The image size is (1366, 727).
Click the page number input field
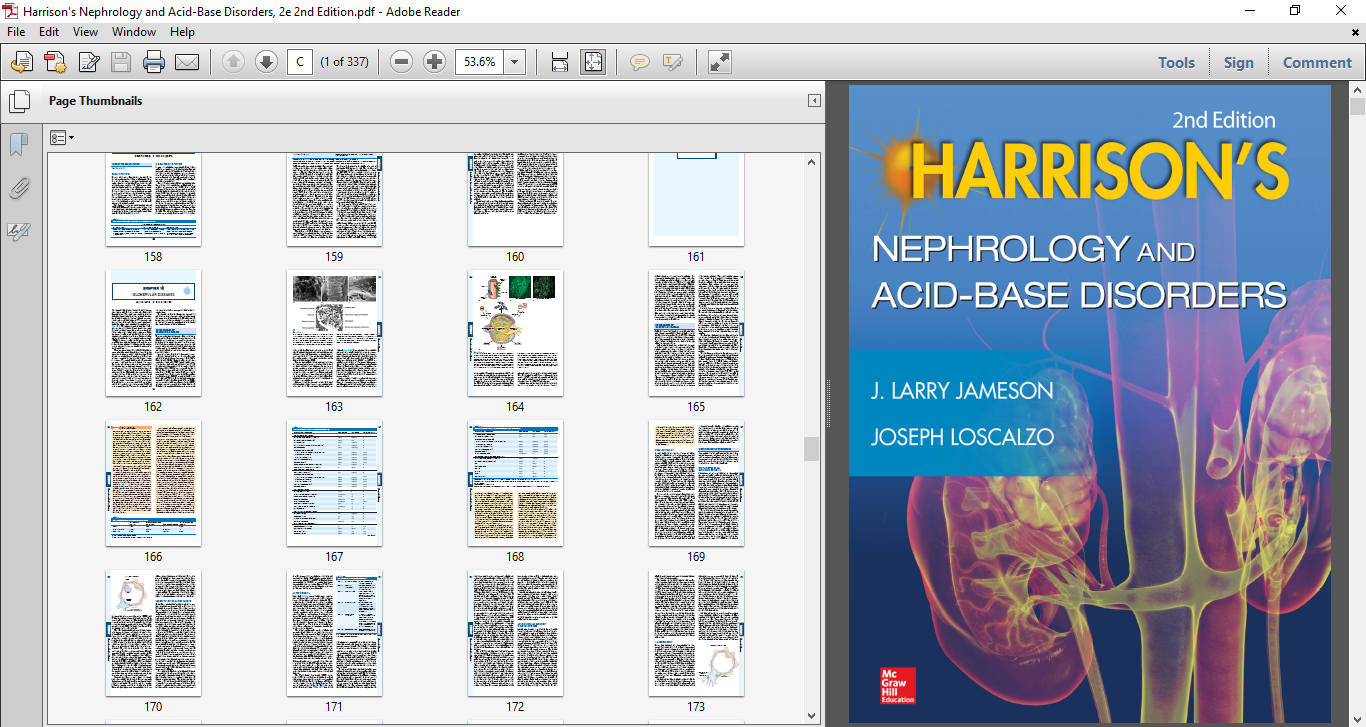point(299,62)
